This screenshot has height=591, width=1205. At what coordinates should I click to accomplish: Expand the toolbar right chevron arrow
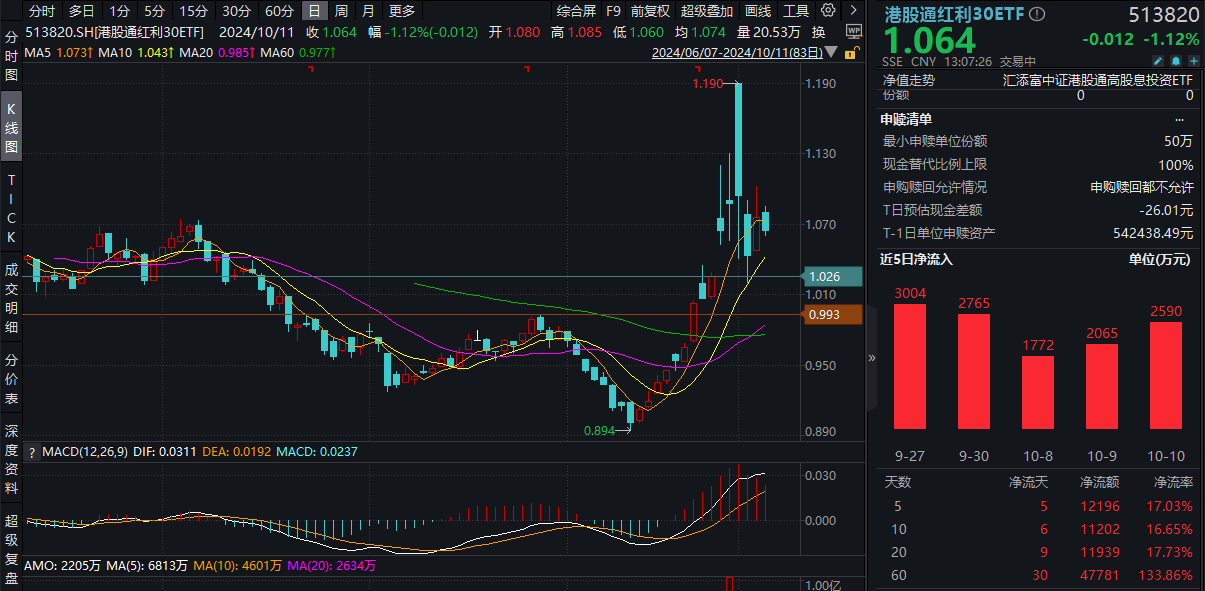pyautogui.click(x=852, y=11)
